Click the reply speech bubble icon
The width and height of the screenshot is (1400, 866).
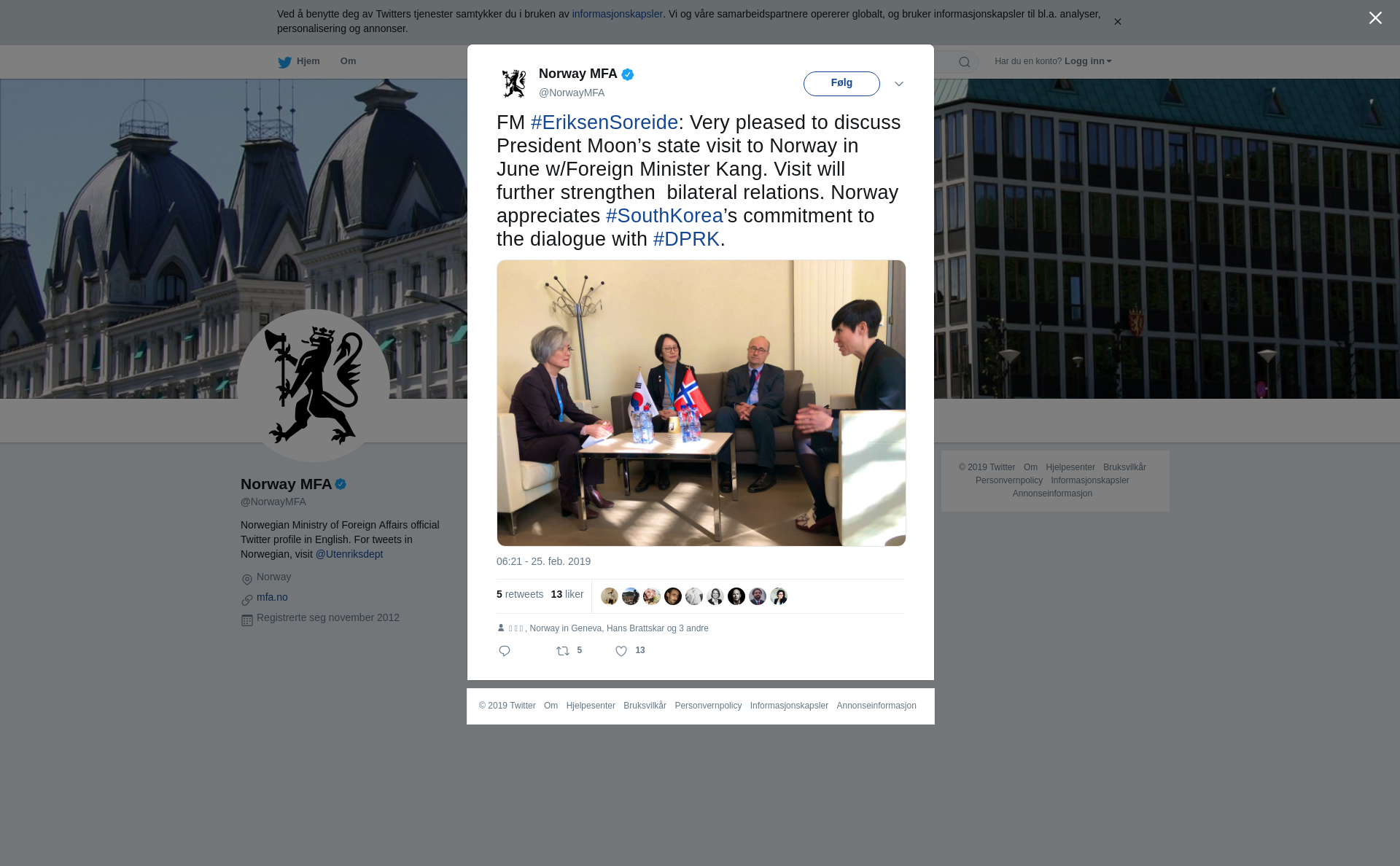tap(505, 651)
